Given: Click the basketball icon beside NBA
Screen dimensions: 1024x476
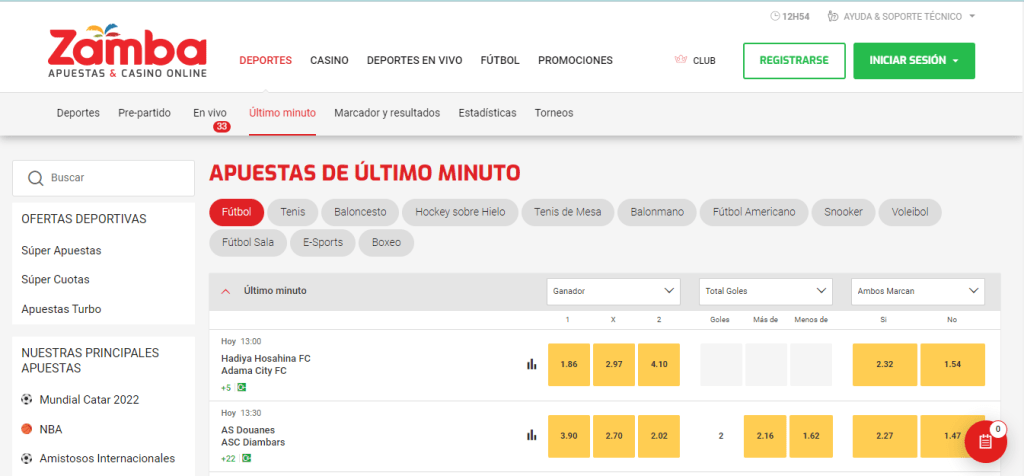Looking at the screenshot, I should (27, 429).
